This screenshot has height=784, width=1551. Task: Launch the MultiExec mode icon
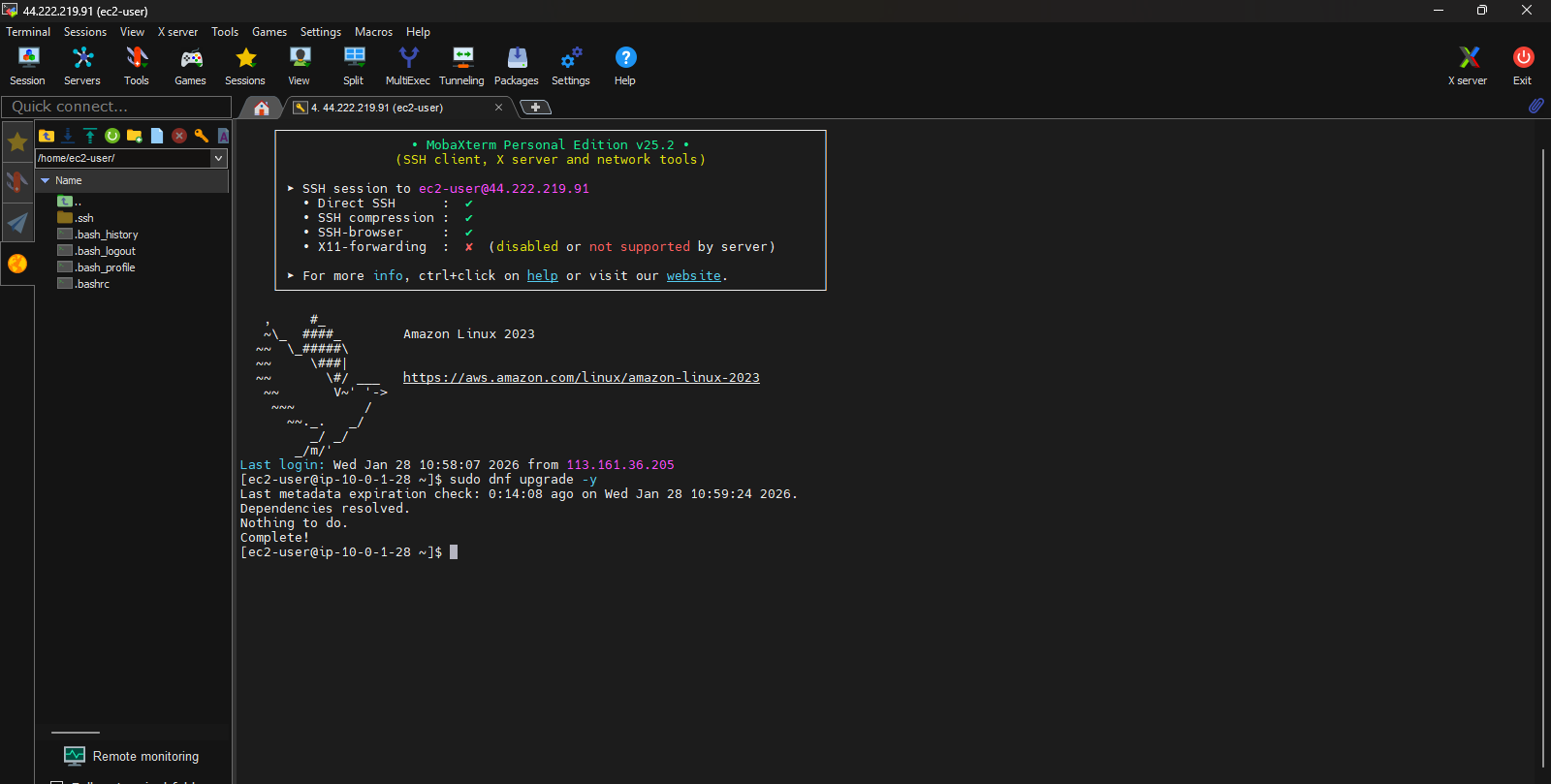[x=408, y=66]
